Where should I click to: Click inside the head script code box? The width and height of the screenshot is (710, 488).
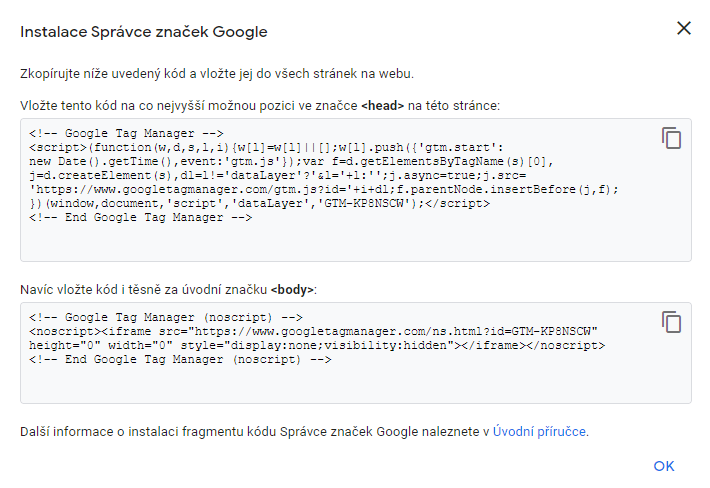click(x=356, y=190)
